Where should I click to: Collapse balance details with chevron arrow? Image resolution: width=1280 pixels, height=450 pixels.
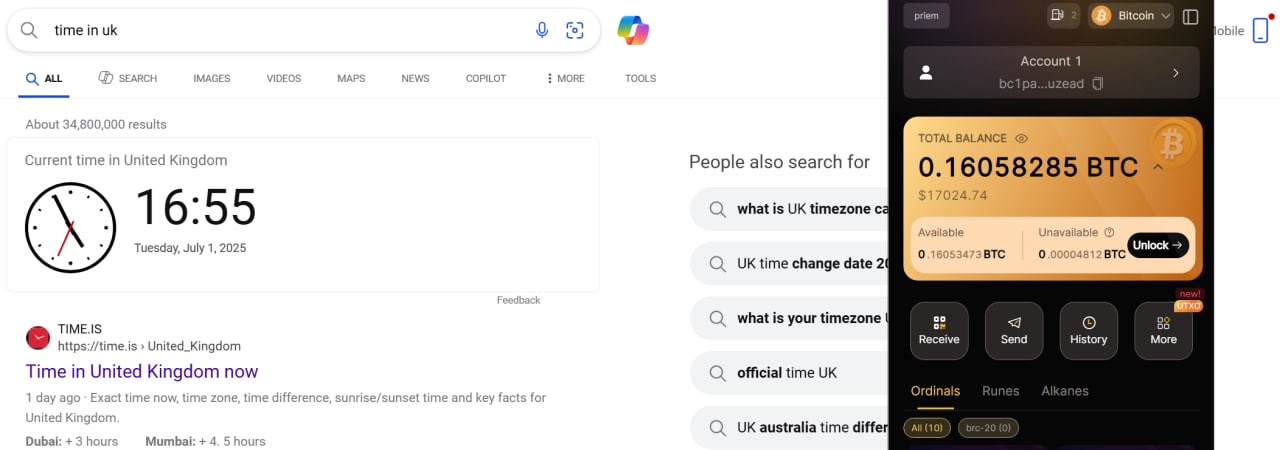point(1158,167)
